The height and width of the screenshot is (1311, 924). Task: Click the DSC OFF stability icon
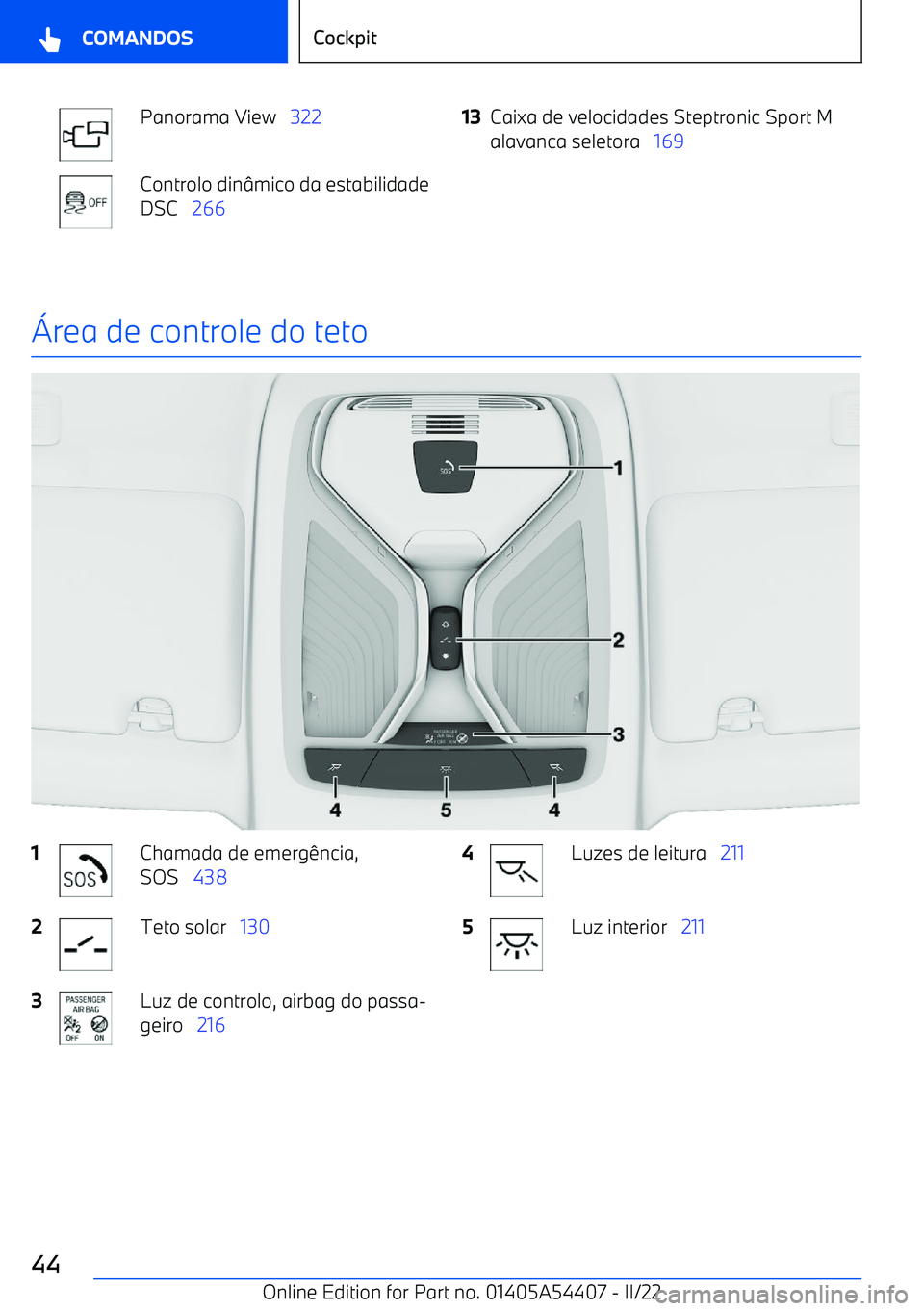(x=86, y=202)
